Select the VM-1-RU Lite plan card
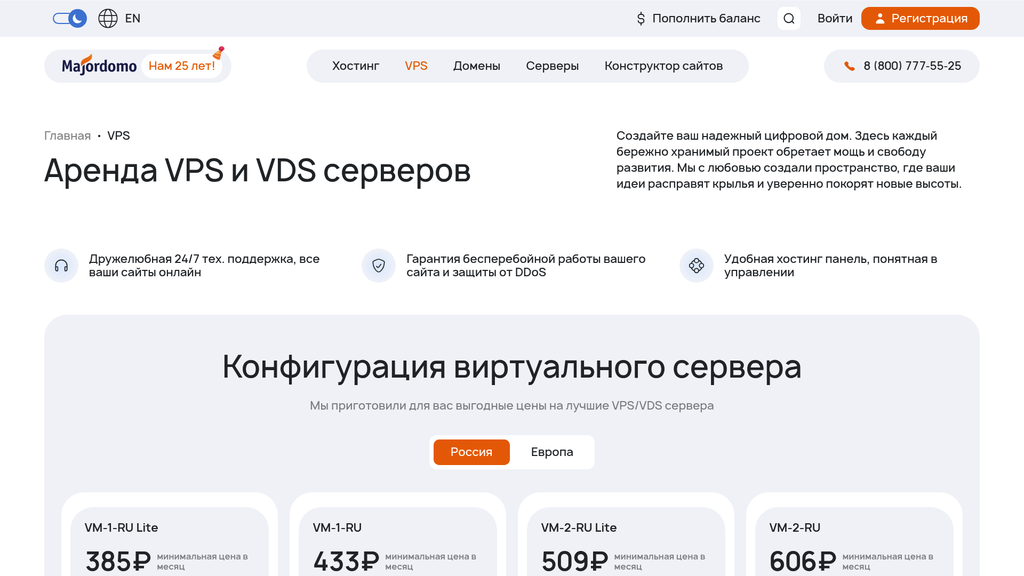Screen dimensions: 1024x576 click(169, 535)
